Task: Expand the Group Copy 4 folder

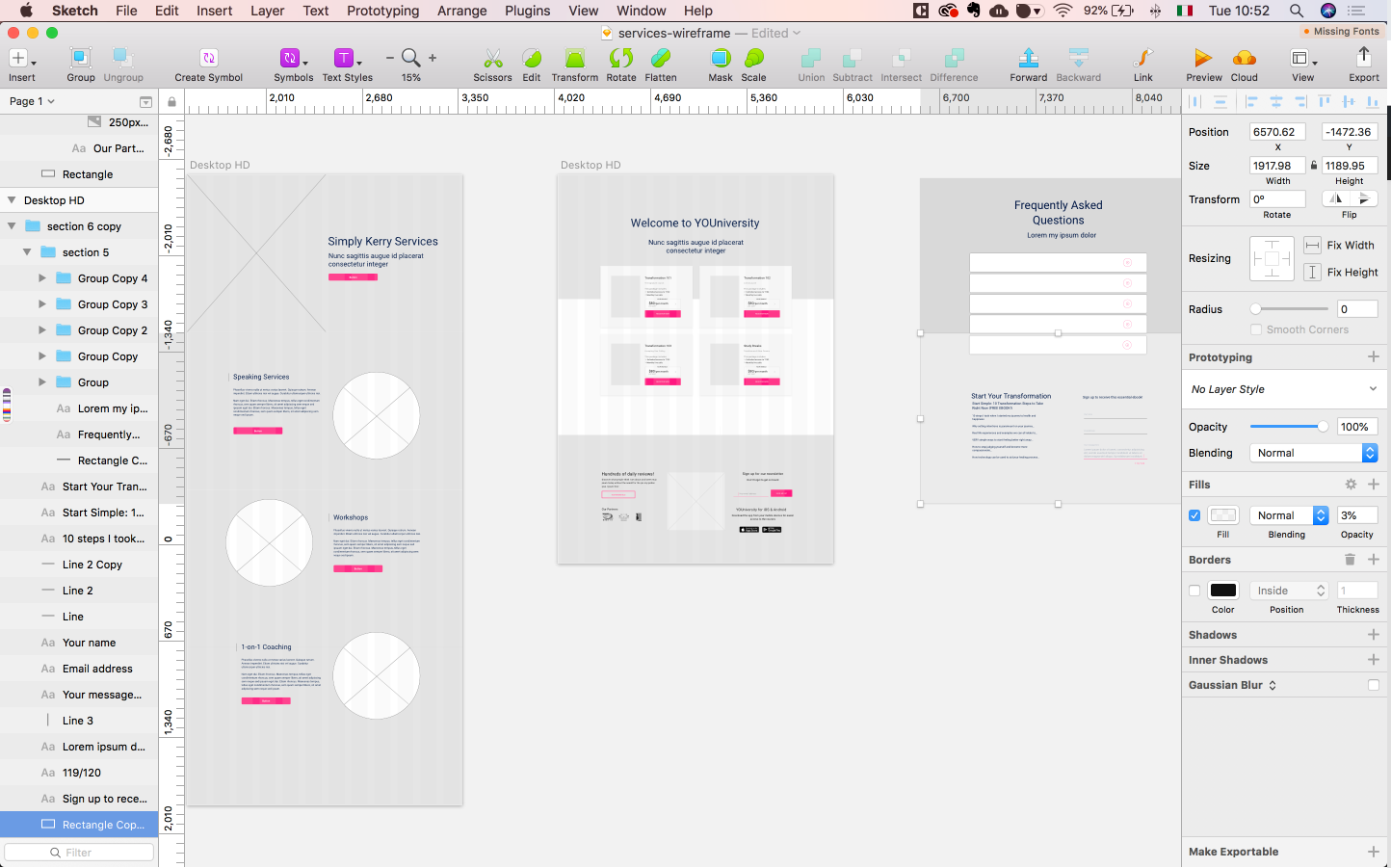Action: click(x=42, y=278)
